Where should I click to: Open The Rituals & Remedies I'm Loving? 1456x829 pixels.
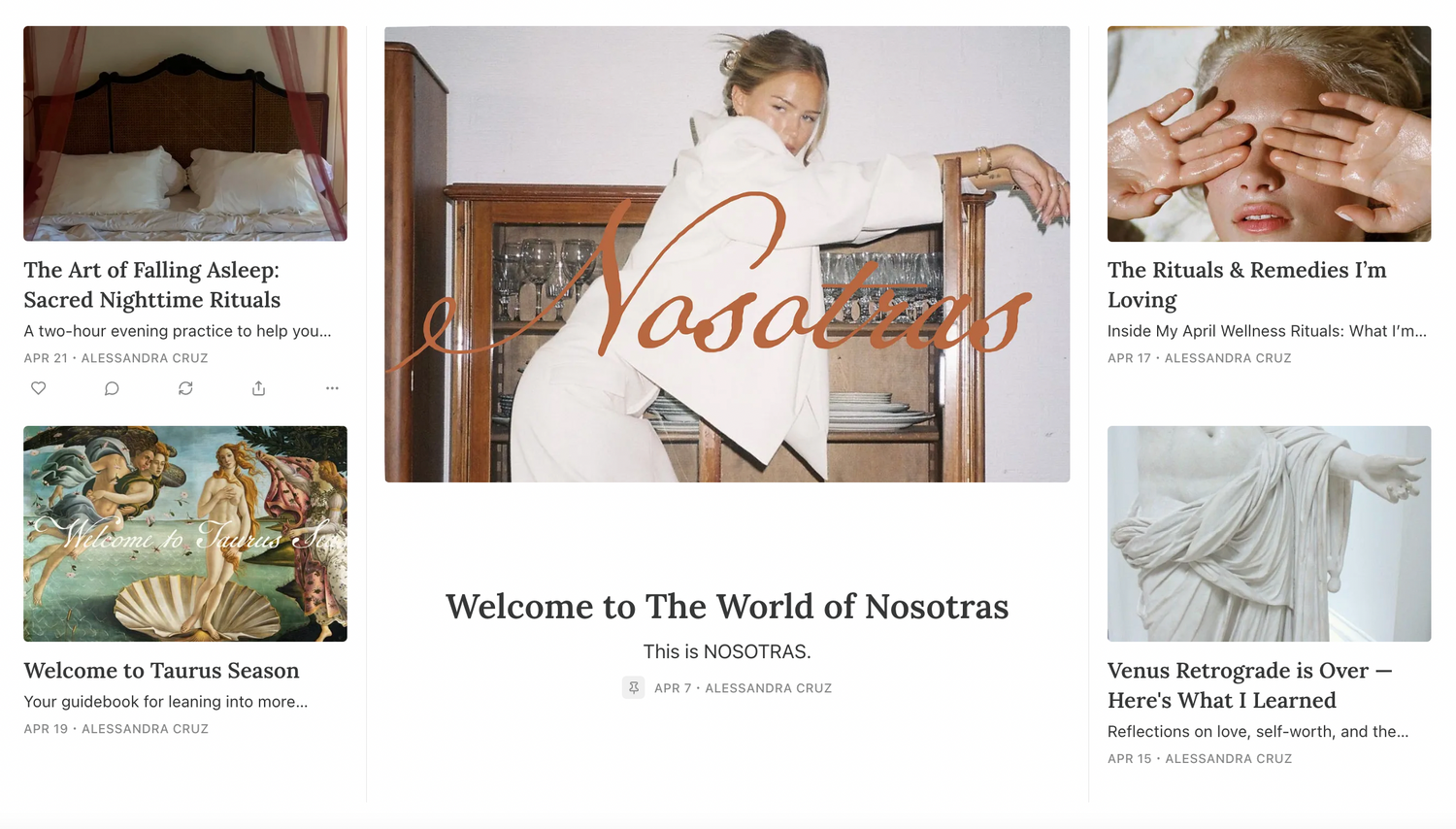pos(1247,284)
